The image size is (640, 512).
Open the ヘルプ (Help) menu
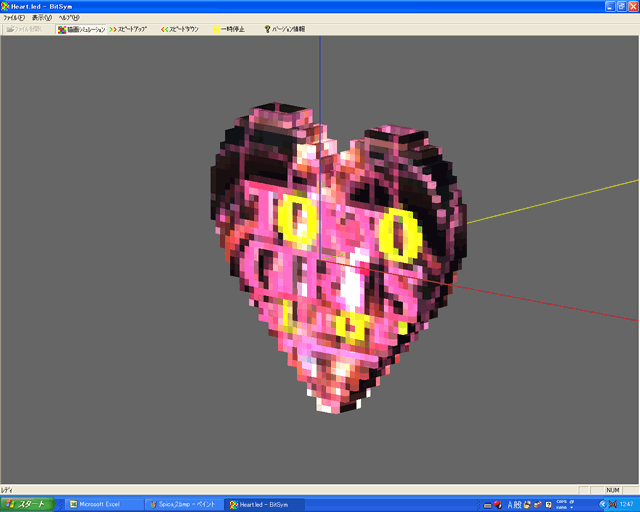pos(68,18)
